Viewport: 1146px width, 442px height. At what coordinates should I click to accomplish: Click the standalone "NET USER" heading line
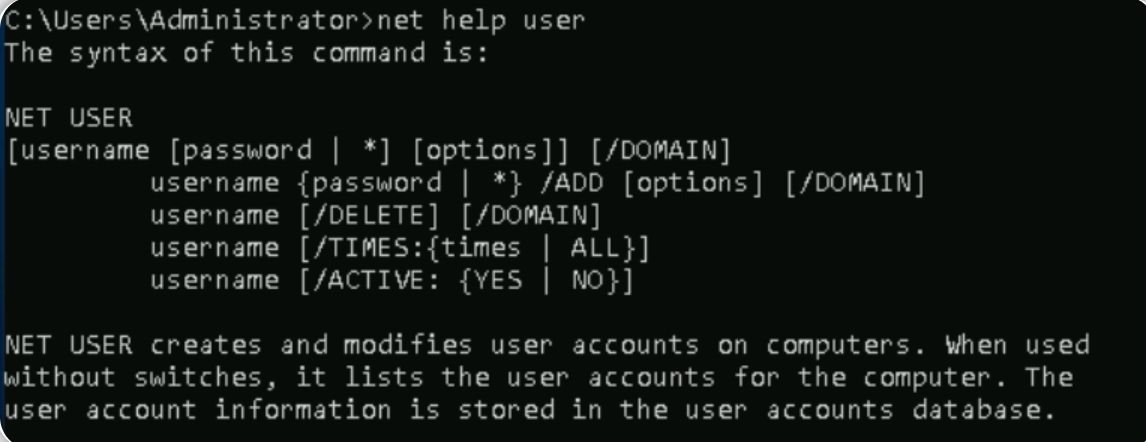[69, 118]
